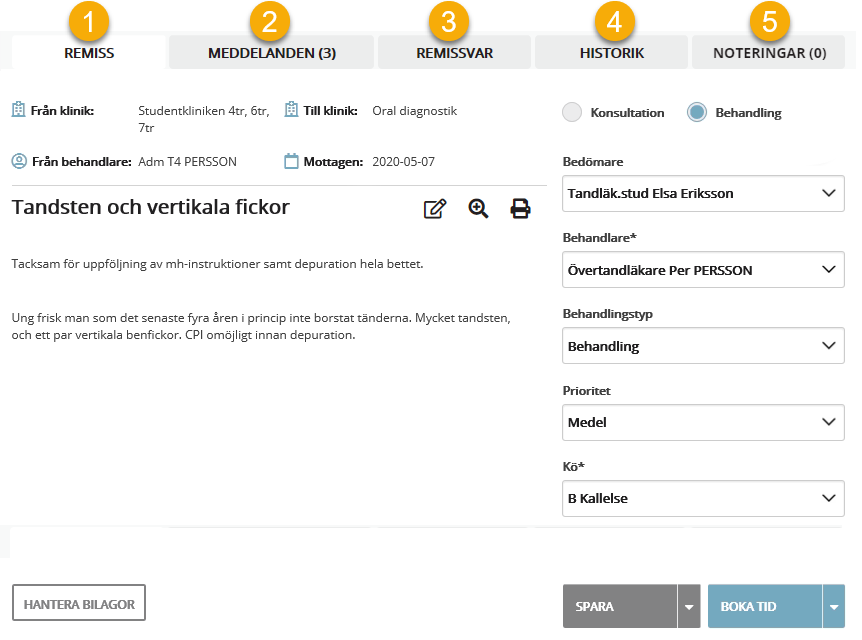Click the building icon beside Till klinik
Viewport: 862px width, 640px height.
pyautogui.click(x=291, y=110)
